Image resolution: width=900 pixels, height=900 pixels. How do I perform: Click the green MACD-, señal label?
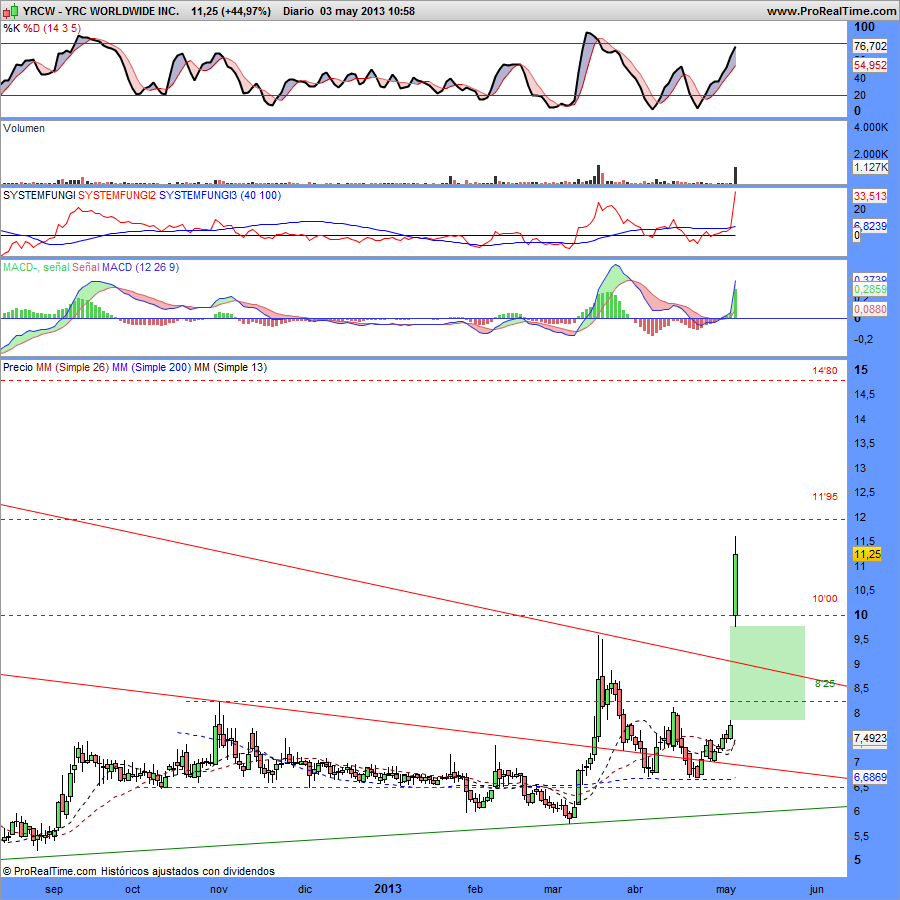(x=36, y=267)
